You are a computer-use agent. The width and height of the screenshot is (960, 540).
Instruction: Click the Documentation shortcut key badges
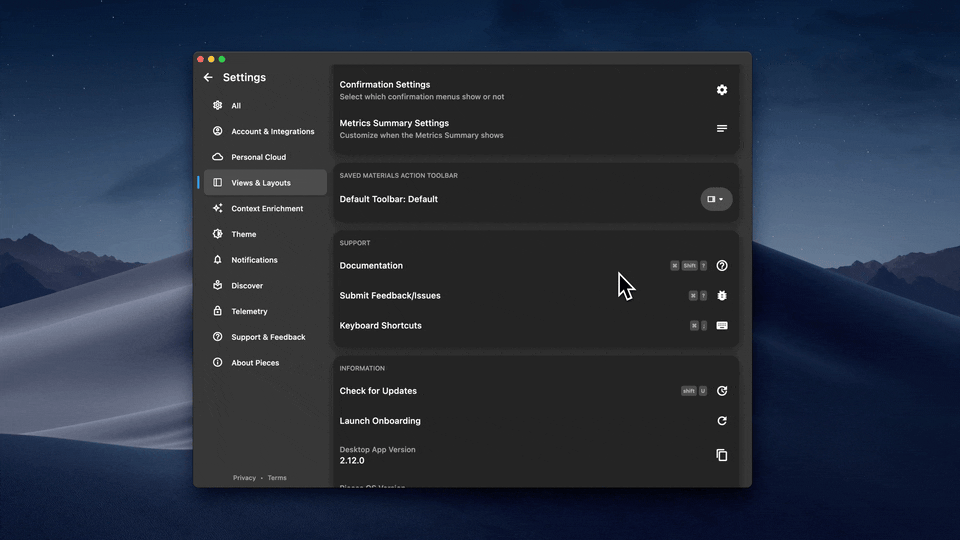click(689, 266)
